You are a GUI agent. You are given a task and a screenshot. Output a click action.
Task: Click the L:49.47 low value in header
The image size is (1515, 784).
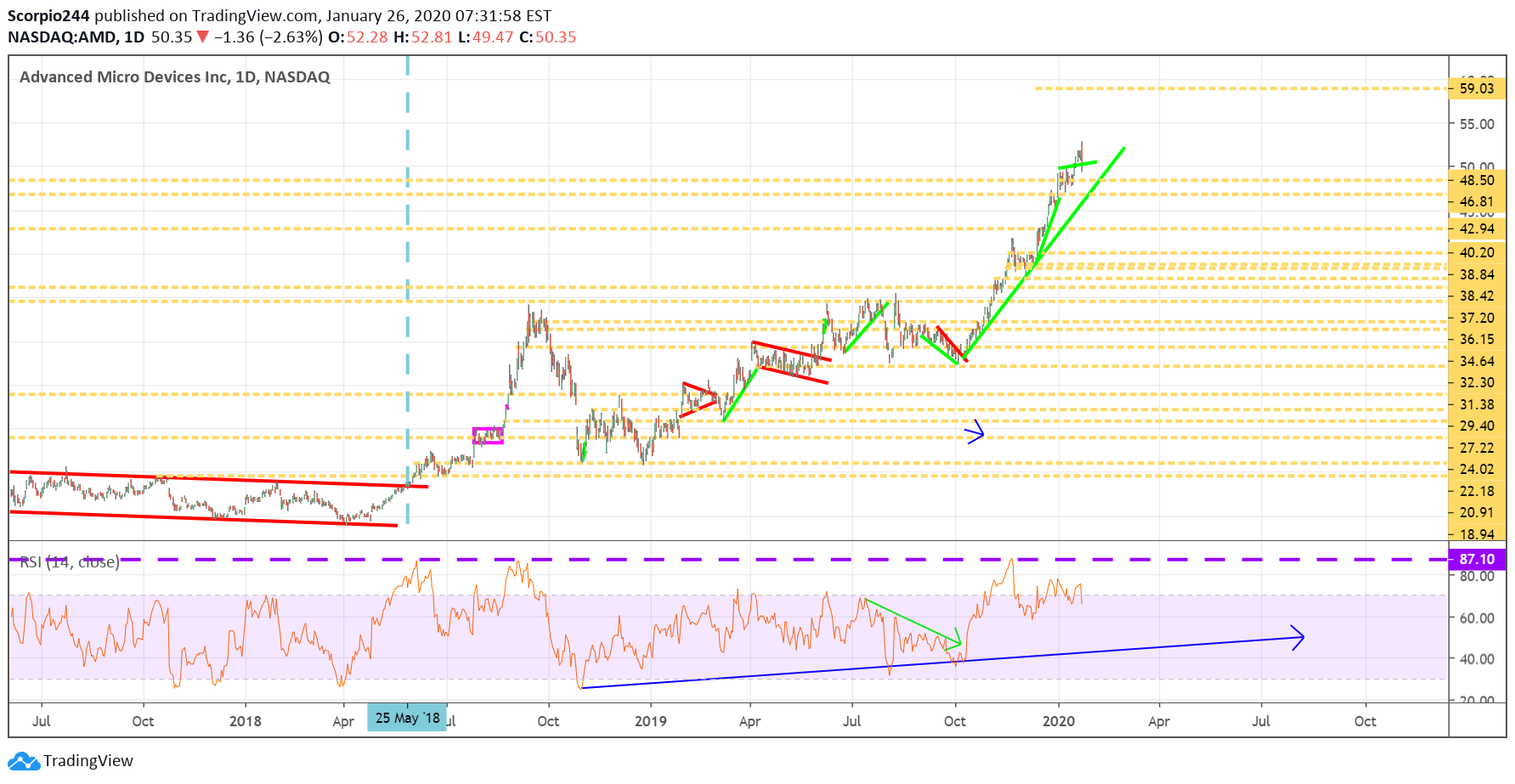[x=485, y=37]
